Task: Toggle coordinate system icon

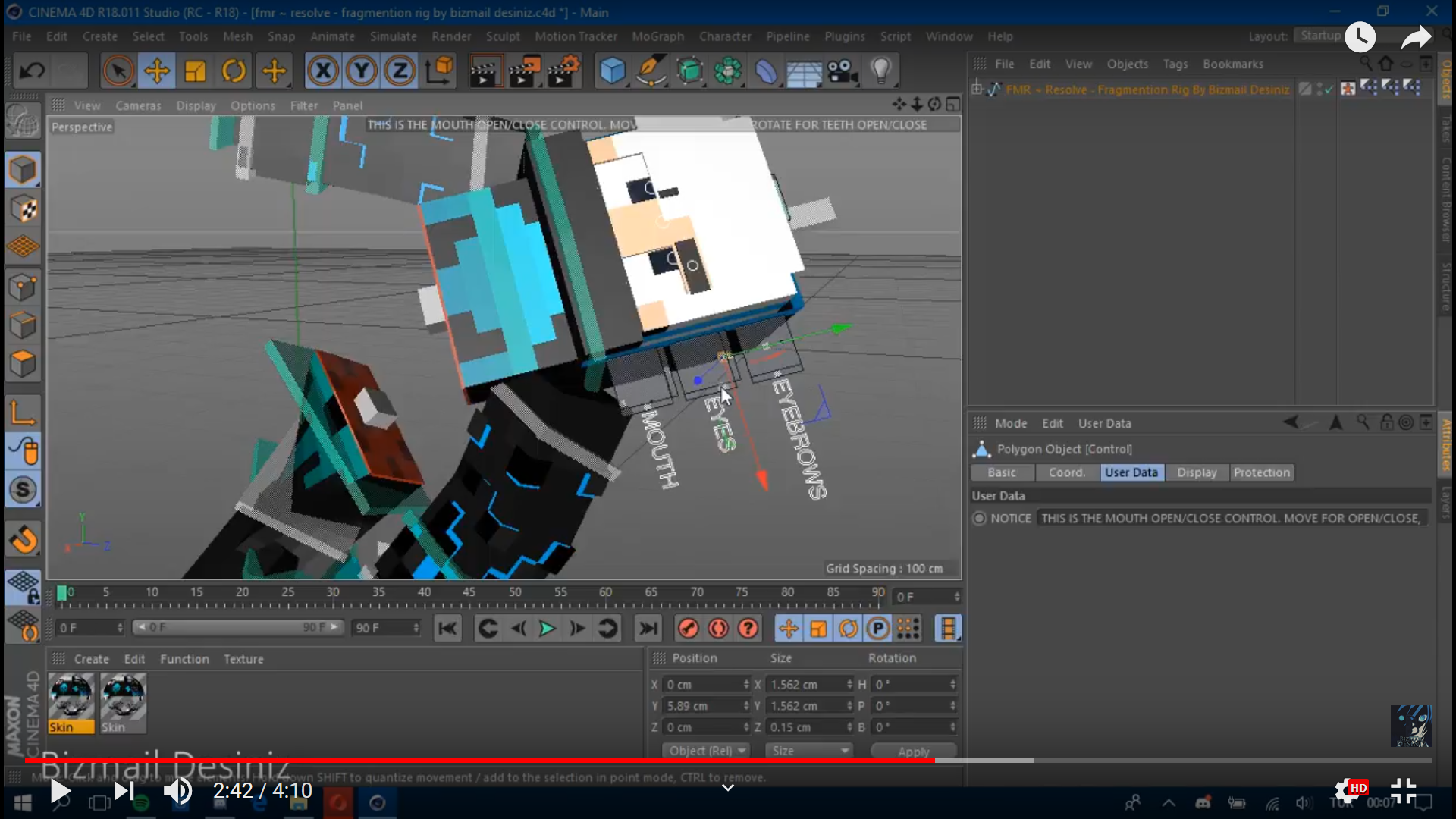Action: click(440, 71)
